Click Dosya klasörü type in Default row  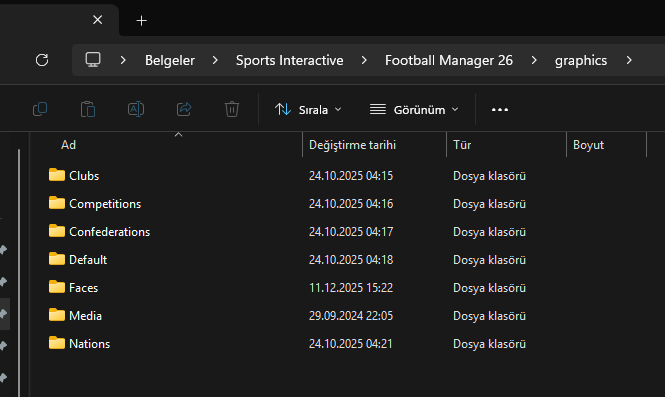pyautogui.click(x=489, y=260)
